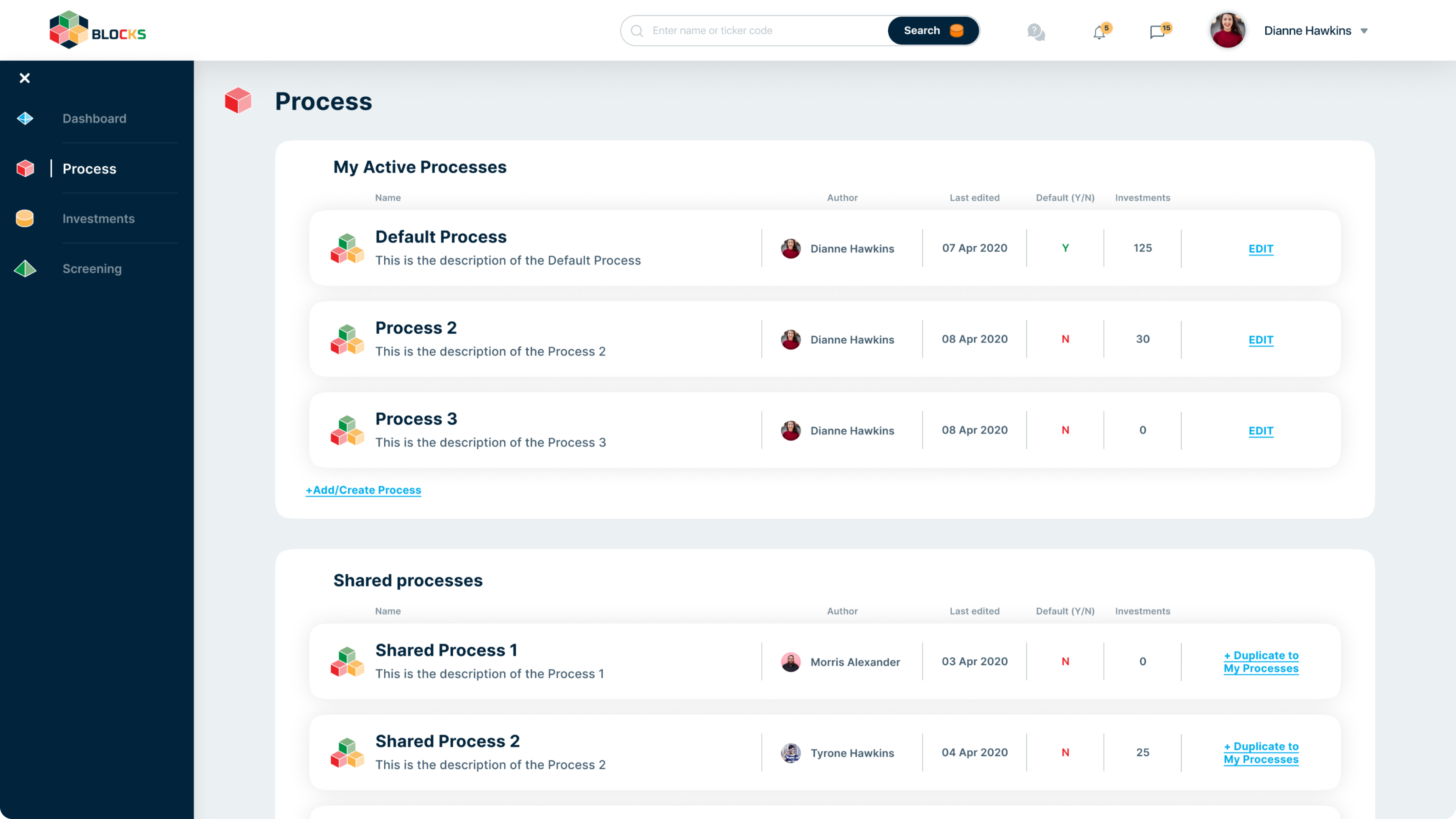Click Shared Process 1 title

(447, 650)
